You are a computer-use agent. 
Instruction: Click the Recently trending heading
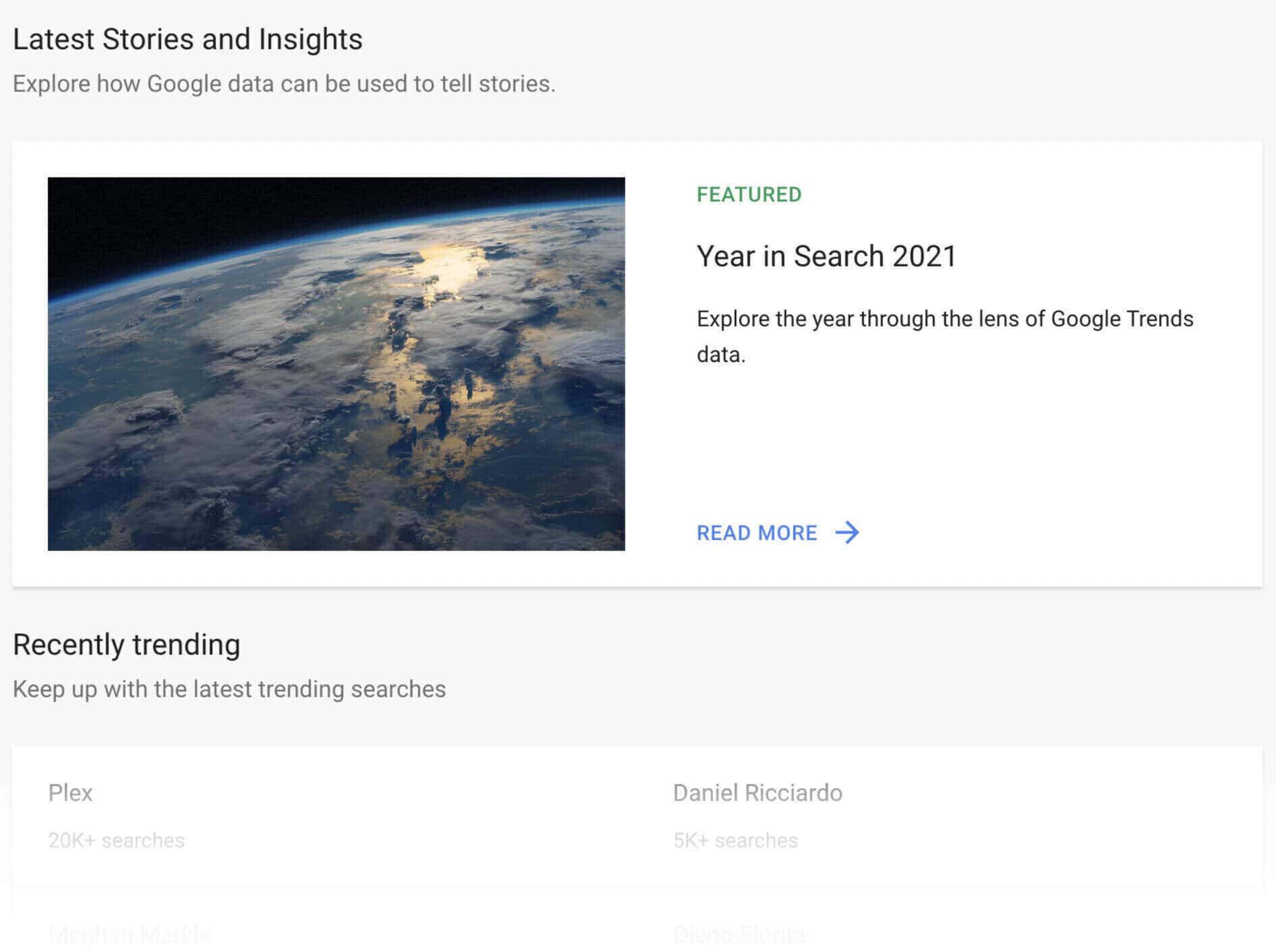click(x=127, y=645)
